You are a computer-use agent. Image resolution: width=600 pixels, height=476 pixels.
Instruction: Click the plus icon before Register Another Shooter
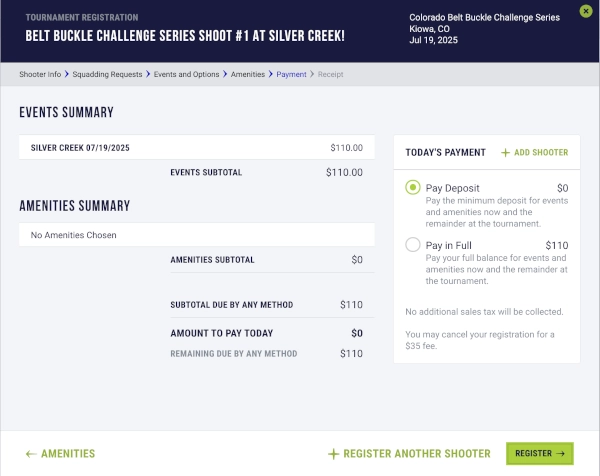(x=334, y=454)
